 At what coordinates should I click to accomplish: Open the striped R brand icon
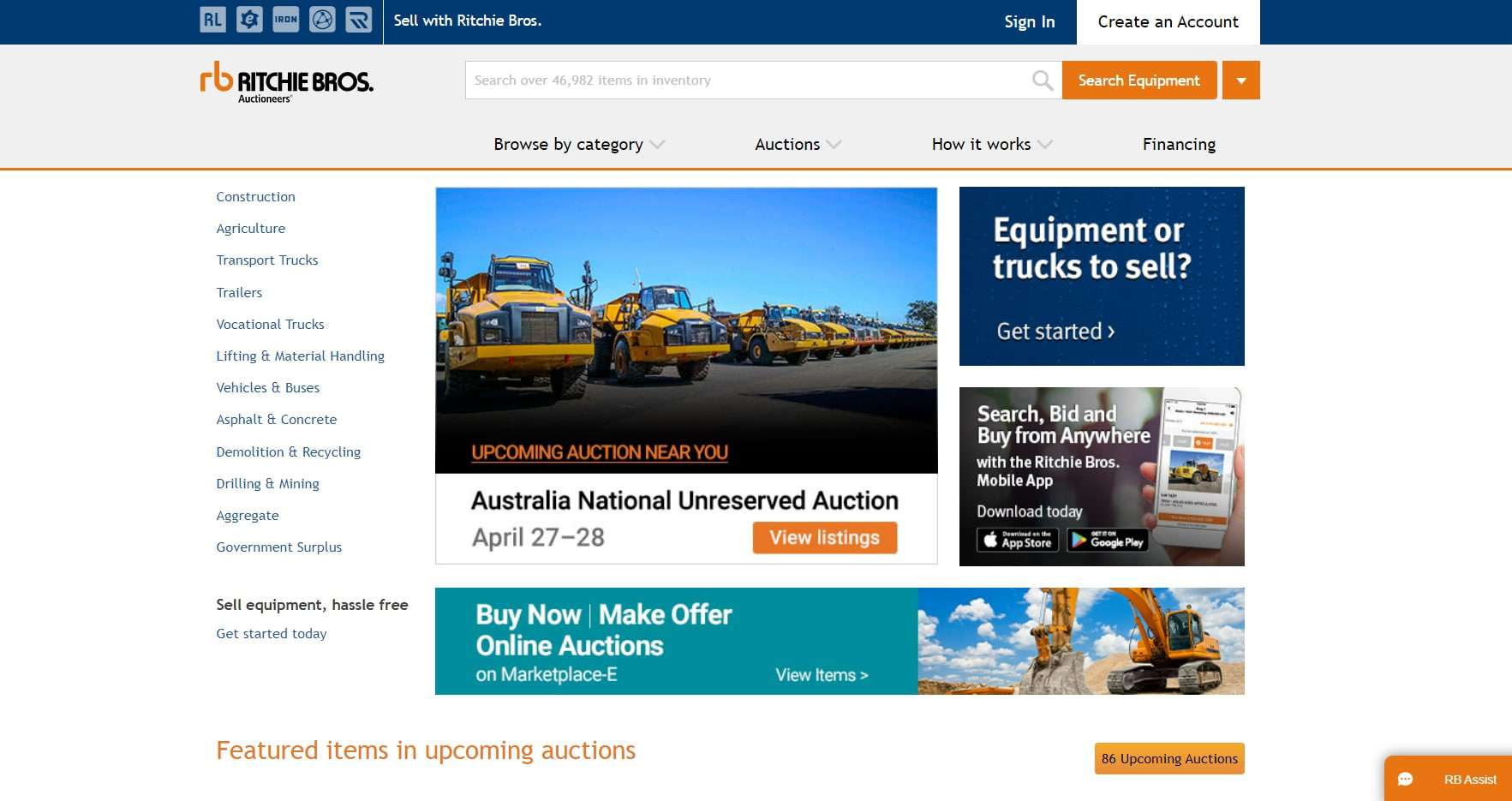coord(359,20)
